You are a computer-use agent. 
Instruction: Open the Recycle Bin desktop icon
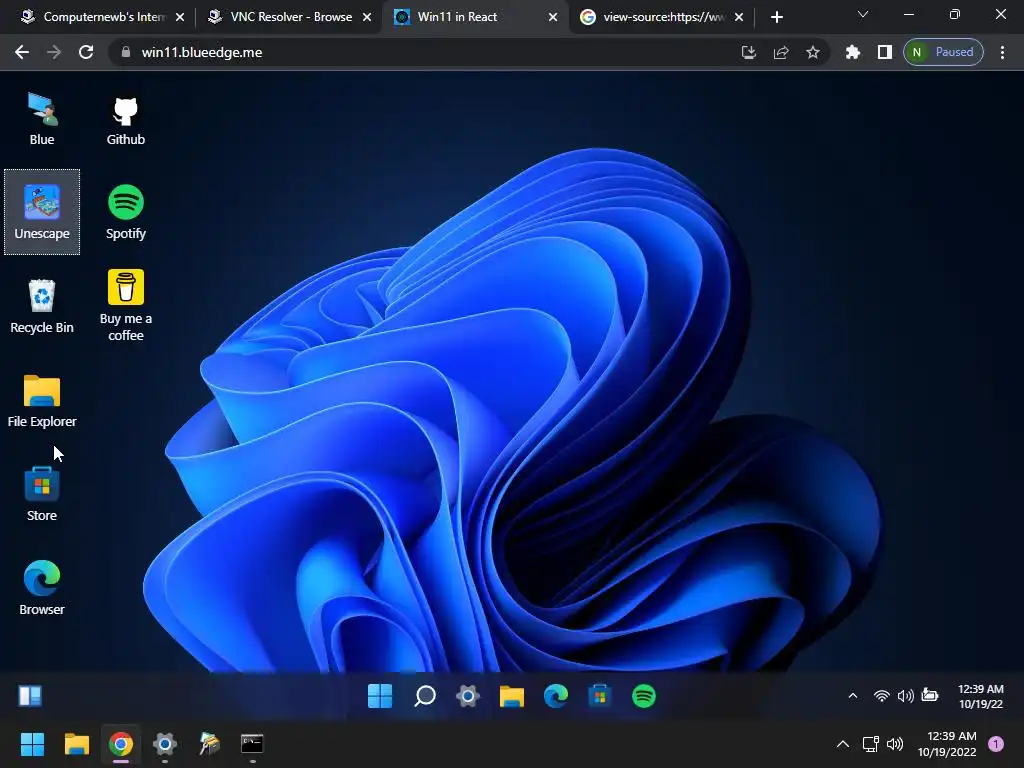pos(42,306)
